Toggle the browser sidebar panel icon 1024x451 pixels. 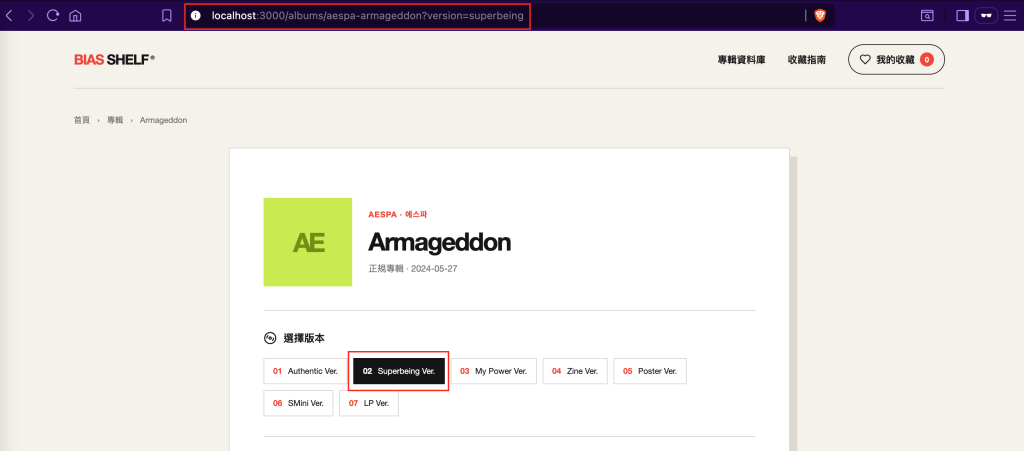point(962,16)
